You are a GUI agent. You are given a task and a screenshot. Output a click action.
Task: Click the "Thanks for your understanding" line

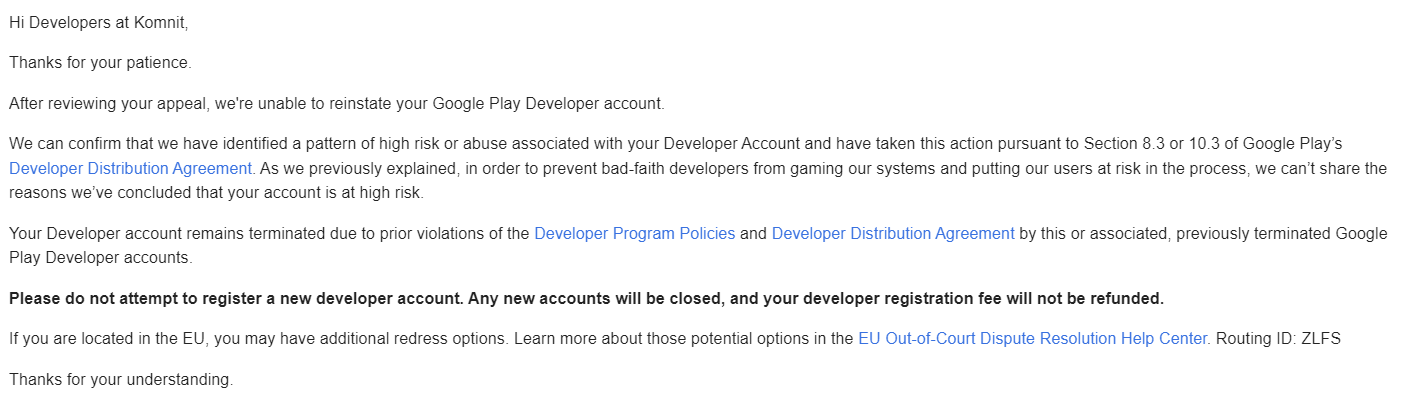tap(120, 380)
